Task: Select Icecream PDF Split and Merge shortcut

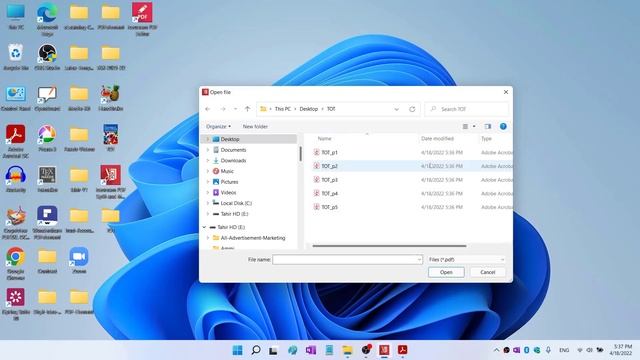Action: 111,182
